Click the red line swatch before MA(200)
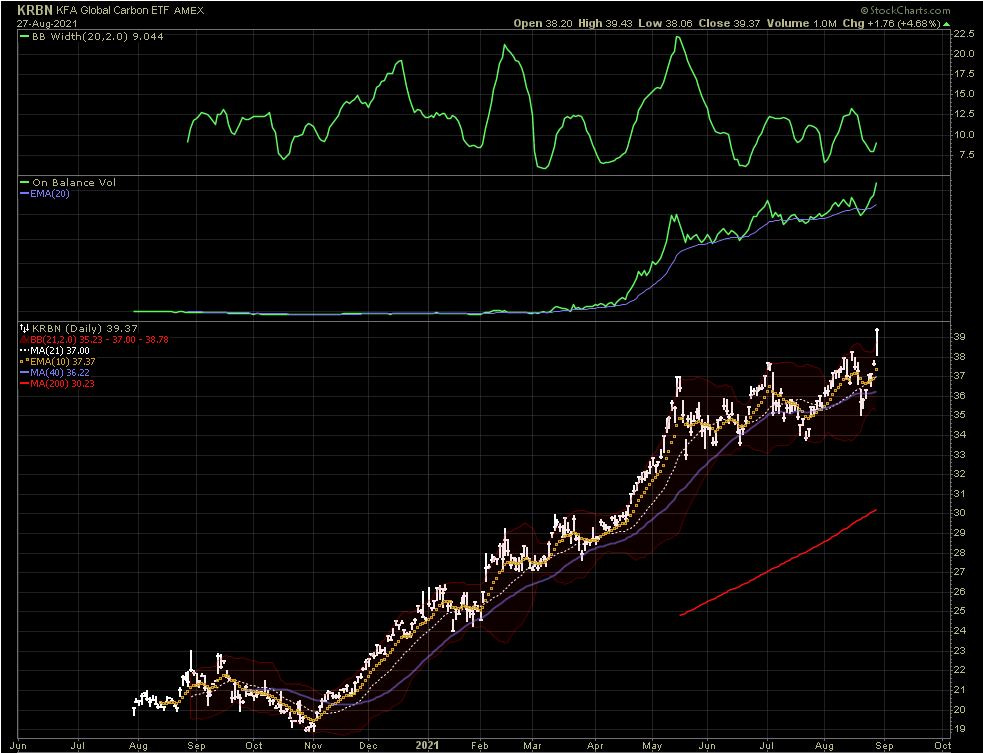The height and width of the screenshot is (753, 983). point(24,384)
